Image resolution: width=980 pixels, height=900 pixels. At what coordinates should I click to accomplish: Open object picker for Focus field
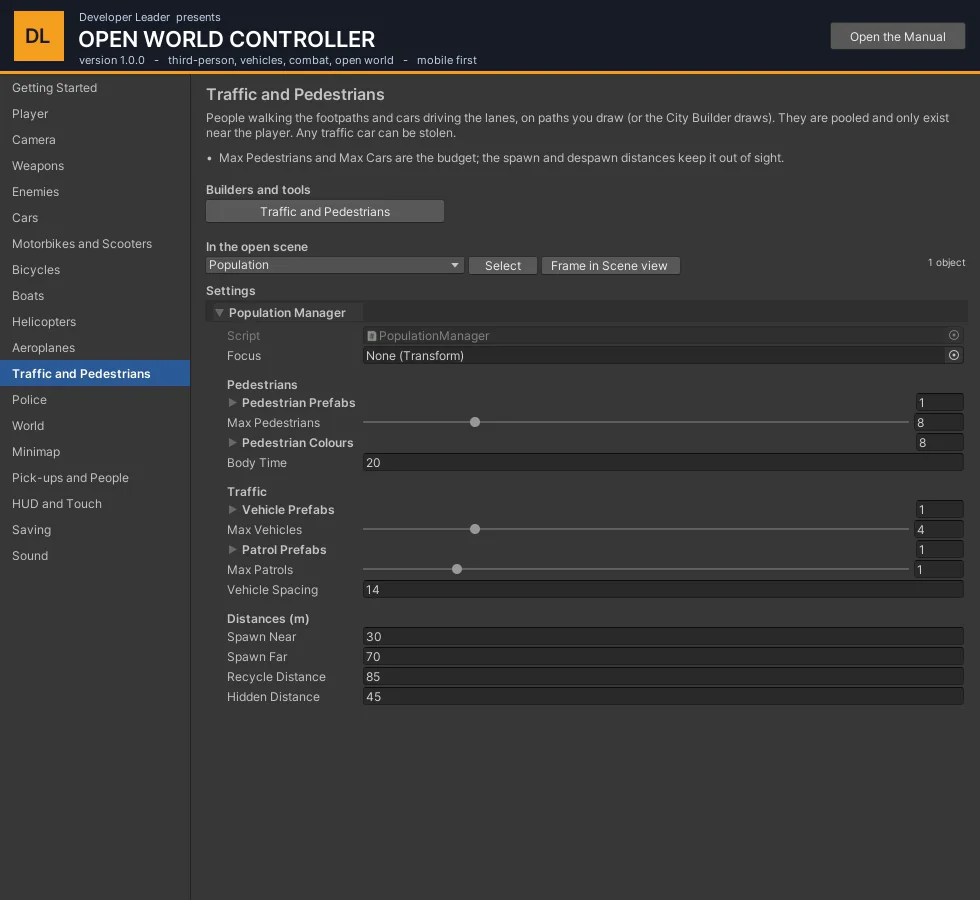[954, 355]
